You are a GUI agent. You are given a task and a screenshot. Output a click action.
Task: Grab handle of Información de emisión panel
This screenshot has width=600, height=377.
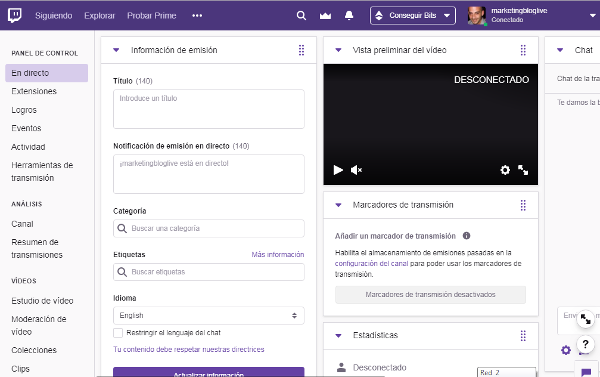pyautogui.click(x=302, y=50)
